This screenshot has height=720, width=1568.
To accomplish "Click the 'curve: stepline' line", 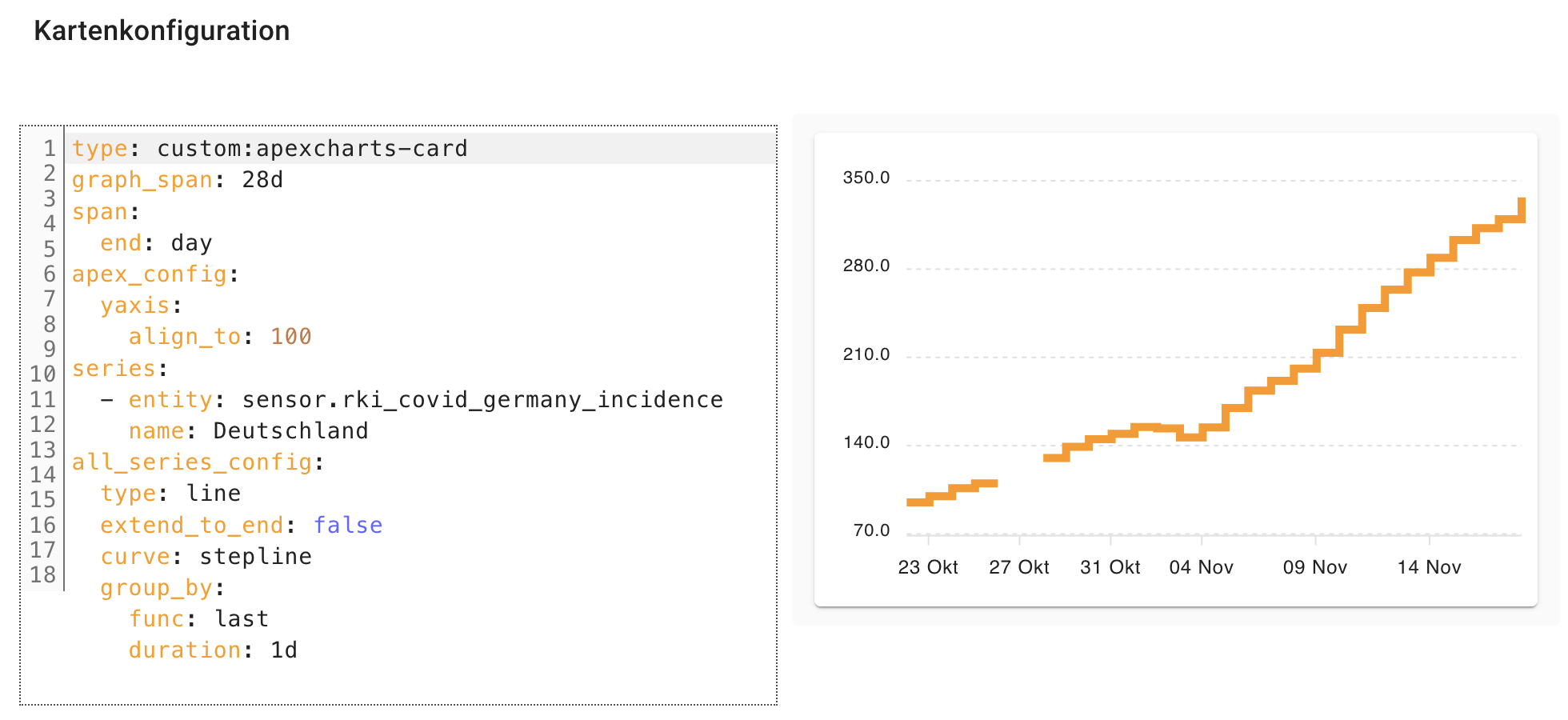I will 206,556.
